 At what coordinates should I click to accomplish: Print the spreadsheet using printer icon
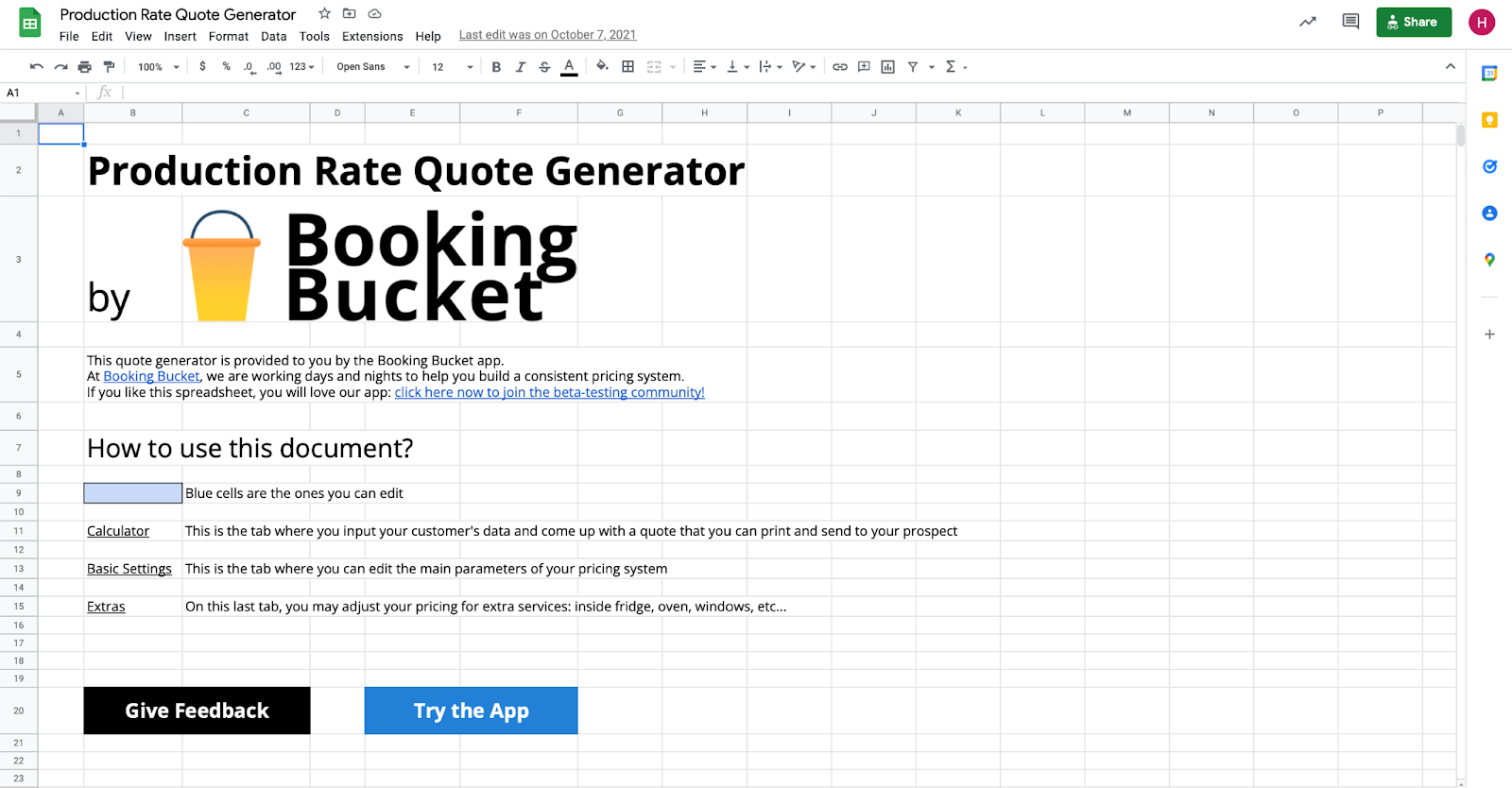click(85, 67)
